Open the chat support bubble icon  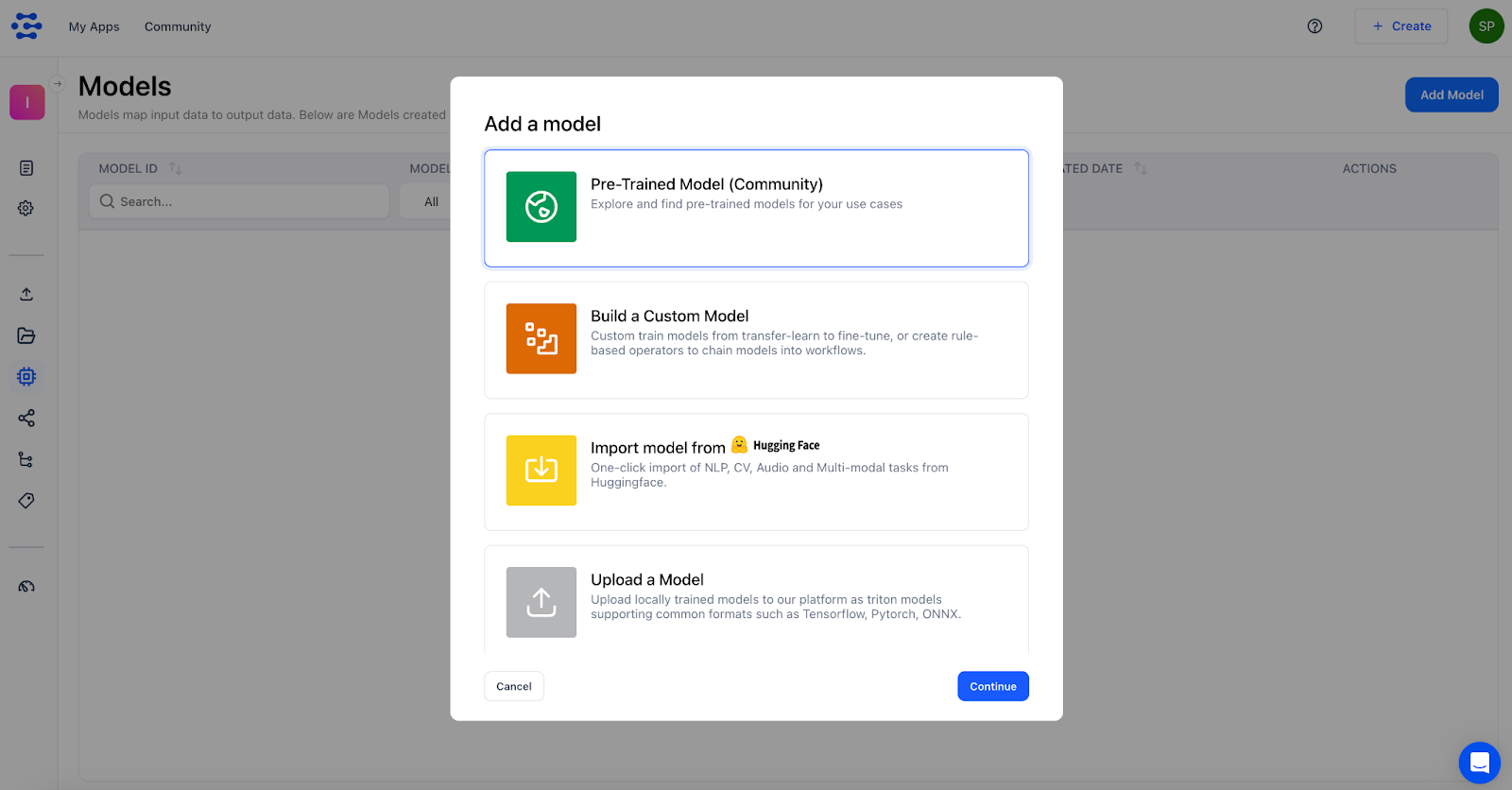[x=1479, y=763]
